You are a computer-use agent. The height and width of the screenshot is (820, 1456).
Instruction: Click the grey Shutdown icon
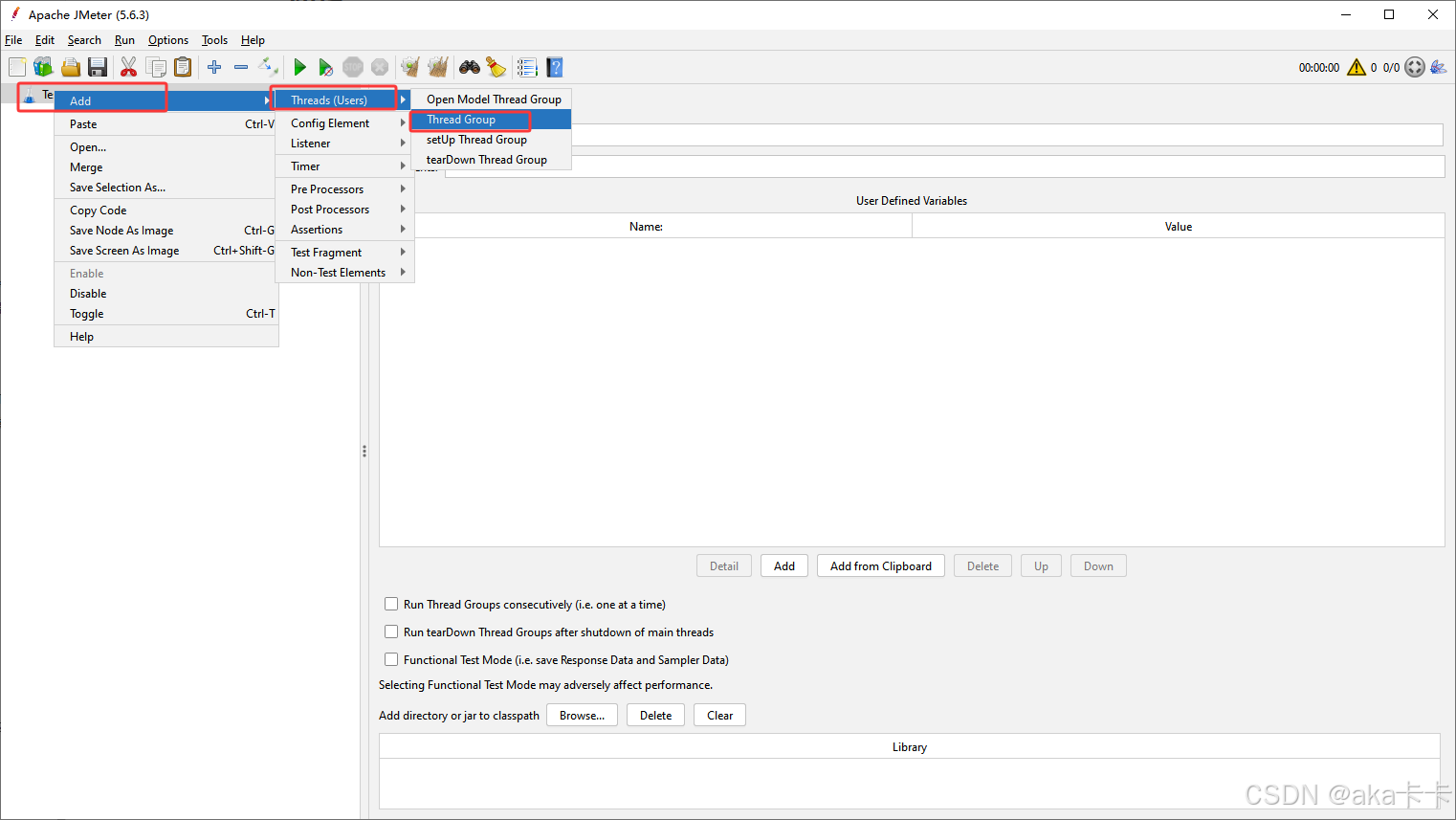380,67
